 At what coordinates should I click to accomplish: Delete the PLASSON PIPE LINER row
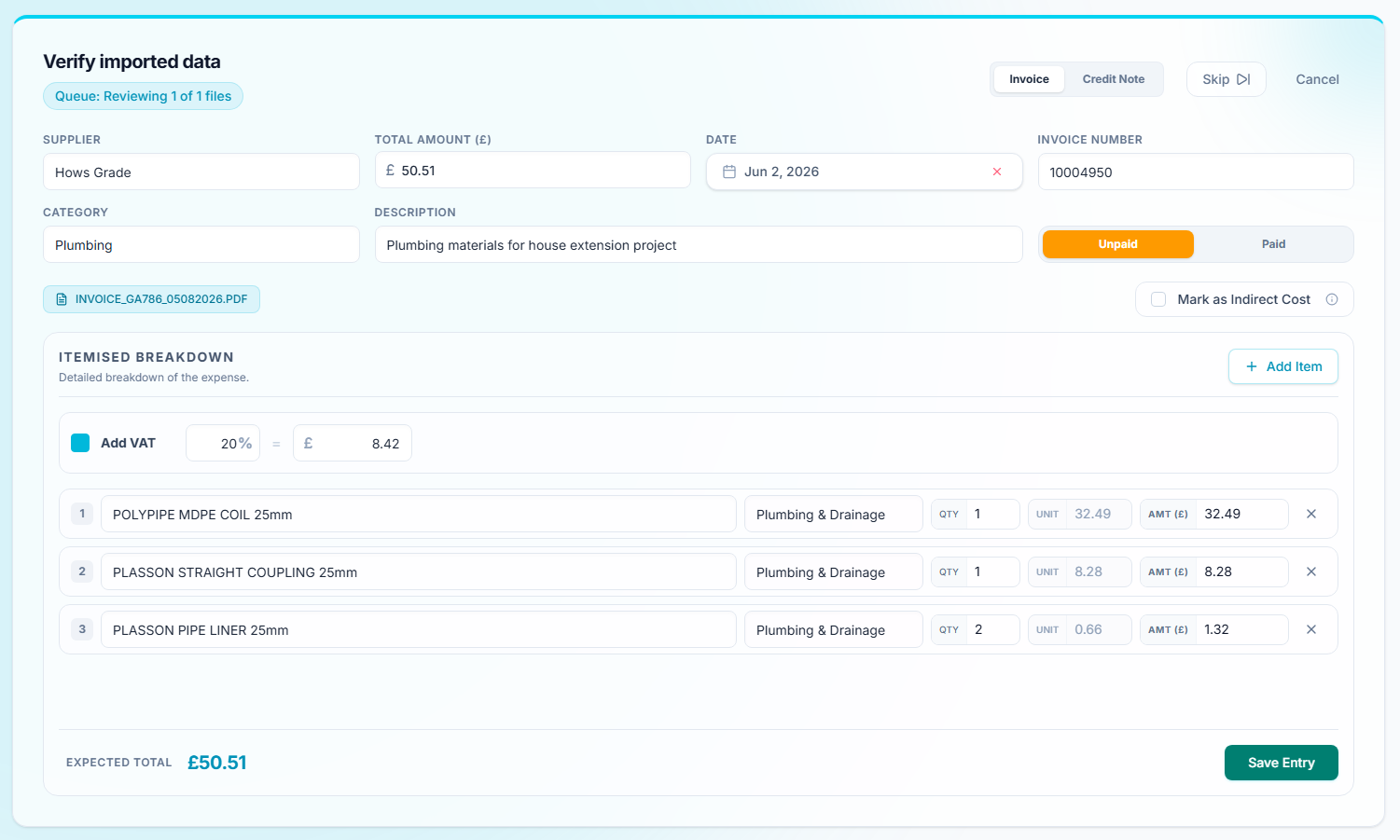coord(1311,629)
